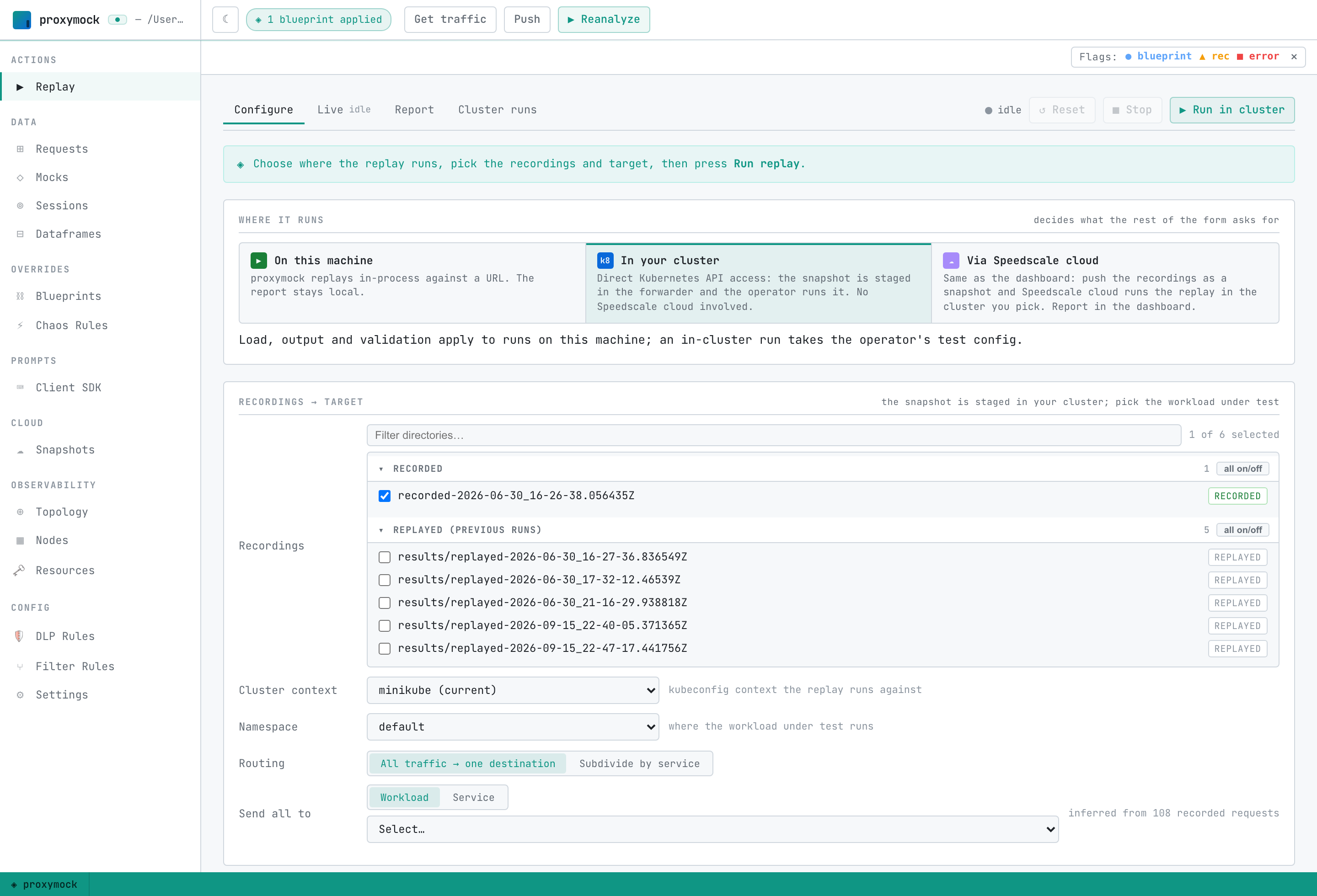Click the Filter directories field

click(774, 435)
